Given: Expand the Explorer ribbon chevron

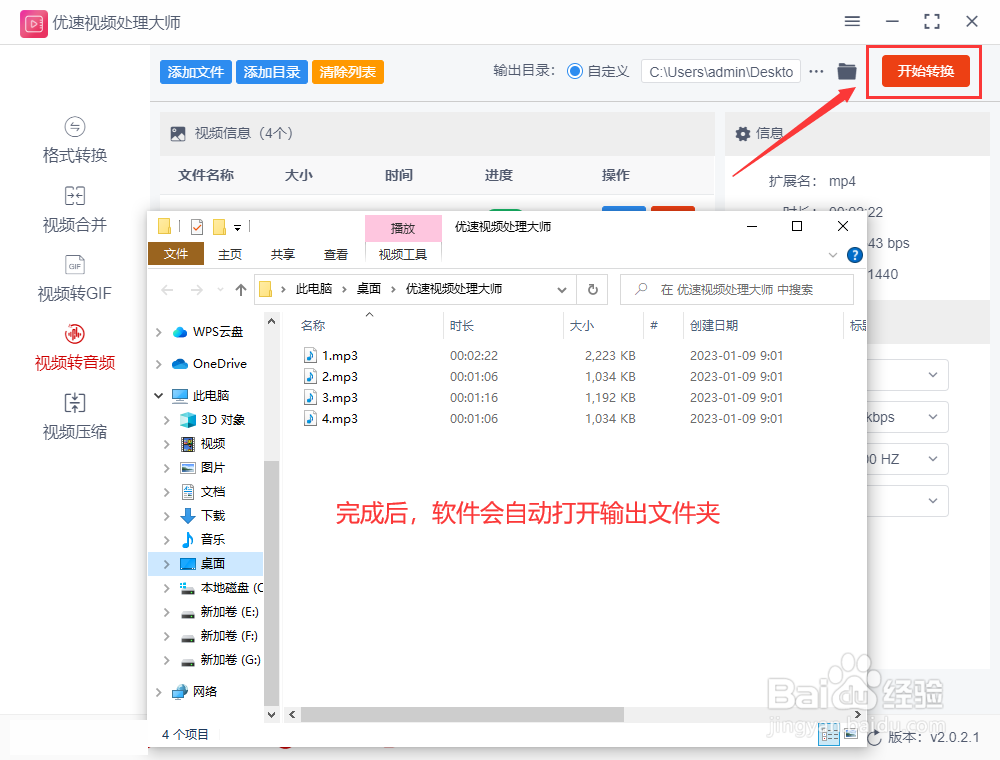Looking at the screenshot, I should (833, 255).
